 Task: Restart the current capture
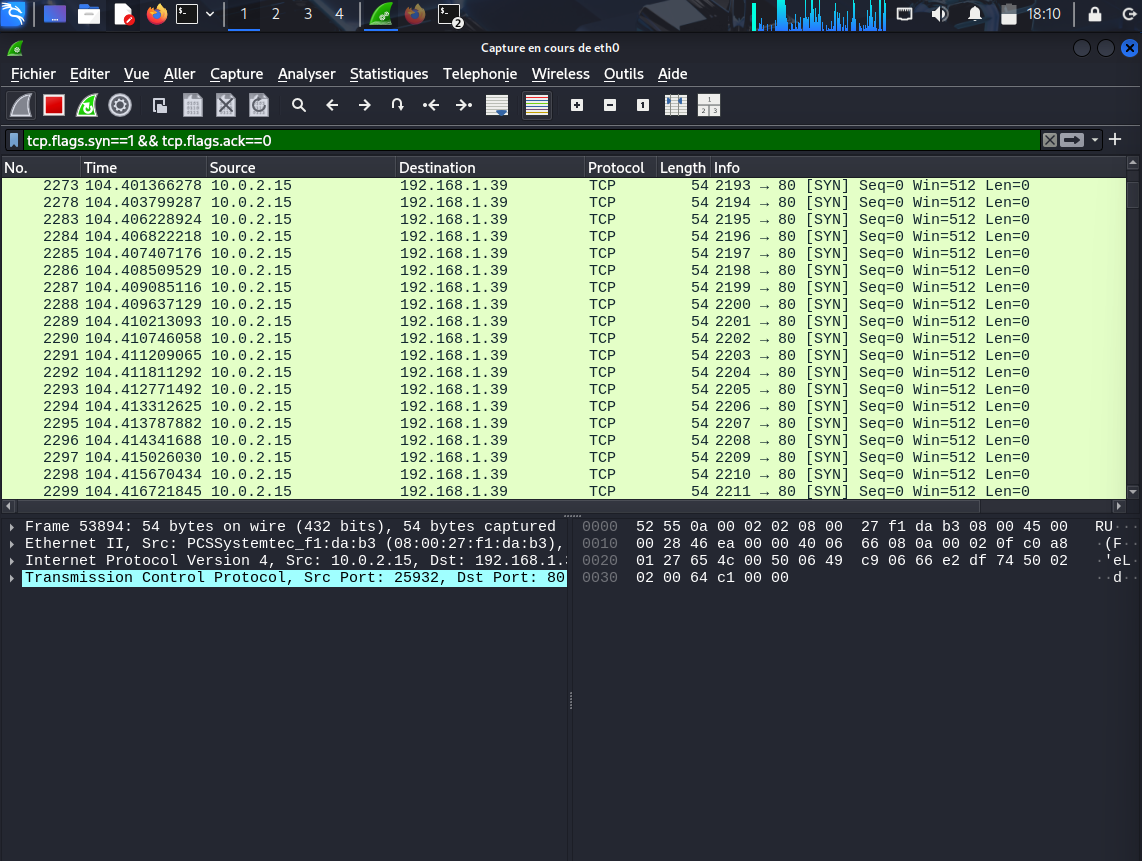pyautogui.click(x=87, y=105)
